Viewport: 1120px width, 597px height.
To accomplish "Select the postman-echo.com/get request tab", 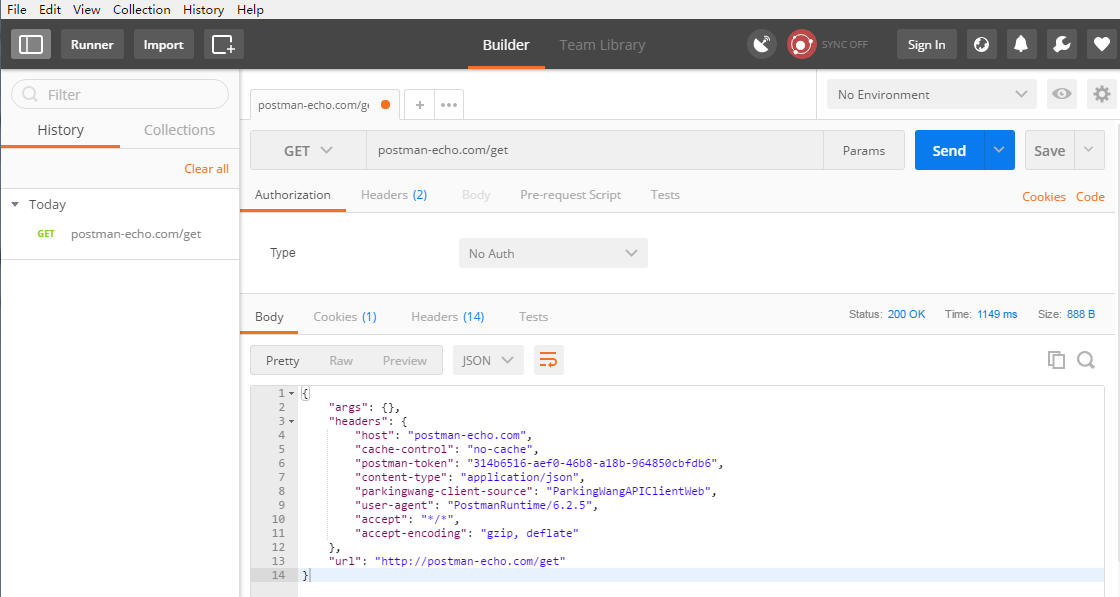I will coord(325,105).
